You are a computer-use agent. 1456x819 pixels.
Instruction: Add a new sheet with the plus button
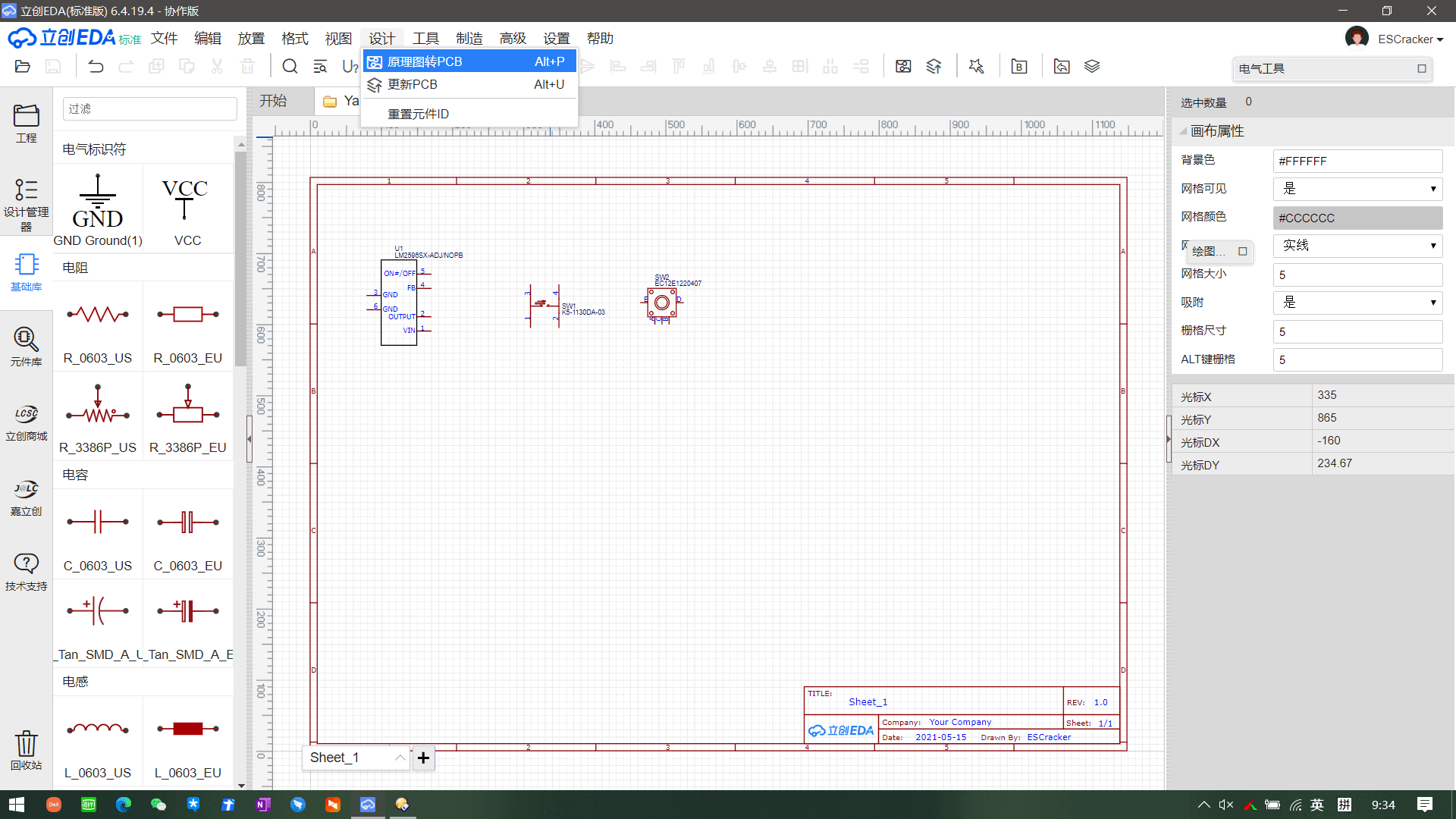click(423, 758)
